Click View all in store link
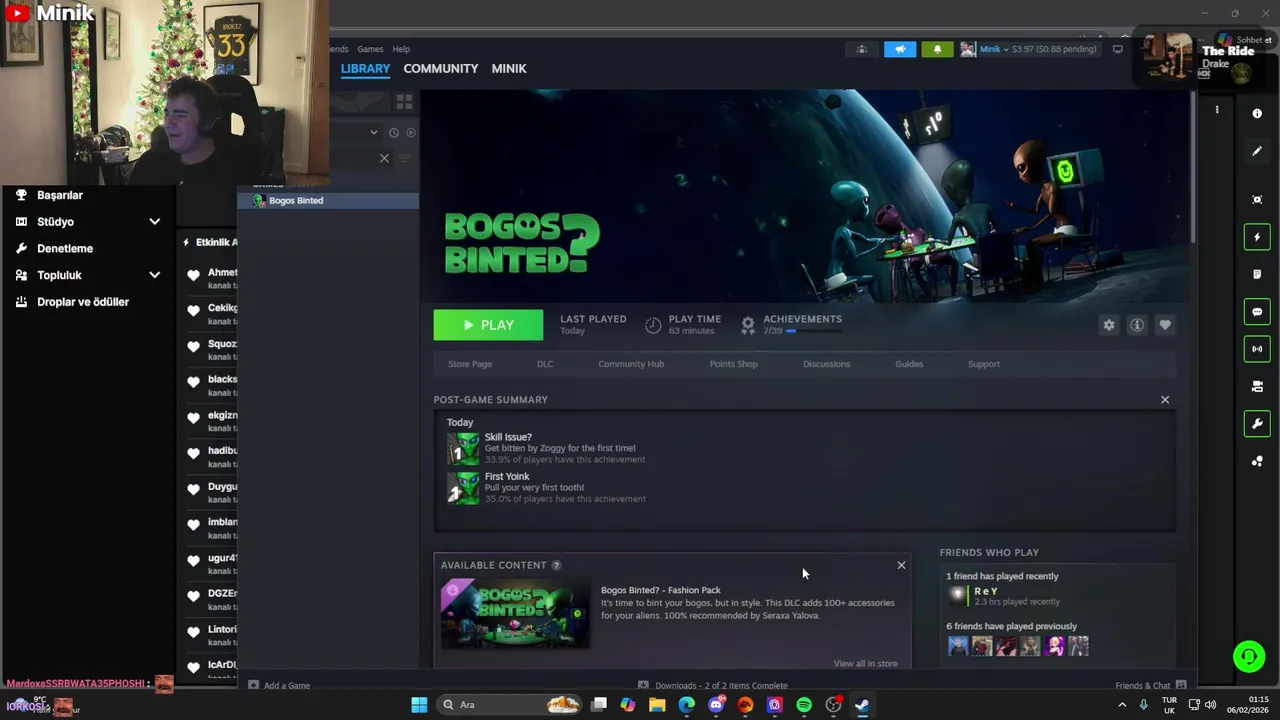 [x=866, y=664]
